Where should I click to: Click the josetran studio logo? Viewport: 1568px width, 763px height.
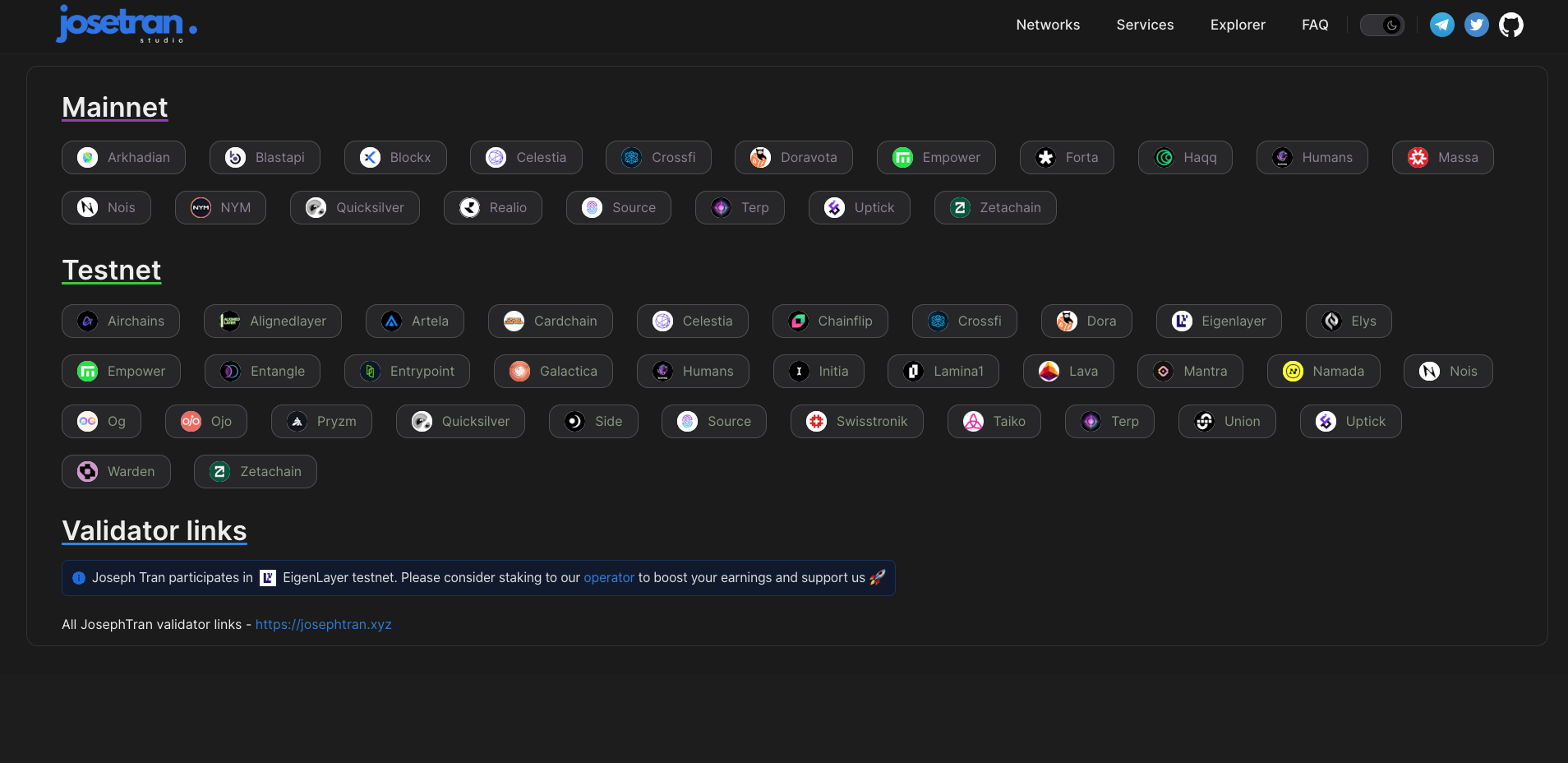tap(127, 25)
